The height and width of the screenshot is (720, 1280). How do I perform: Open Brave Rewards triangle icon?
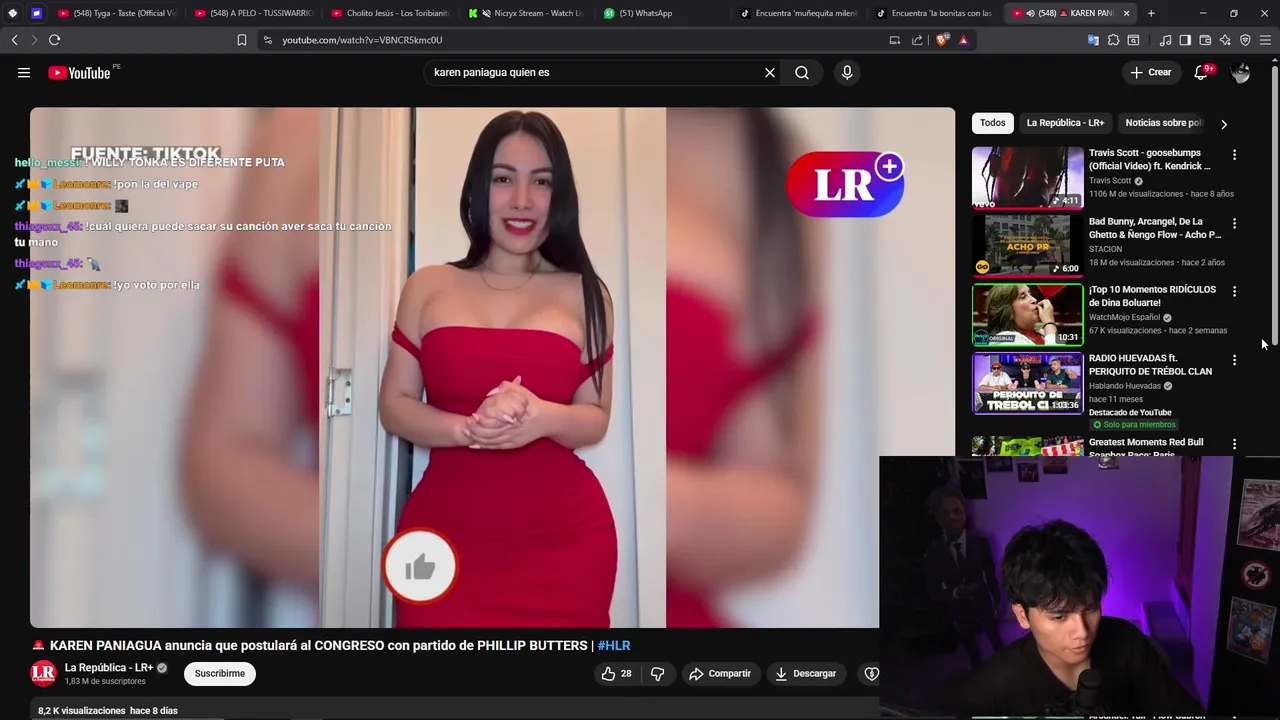(x=963, y=40)
